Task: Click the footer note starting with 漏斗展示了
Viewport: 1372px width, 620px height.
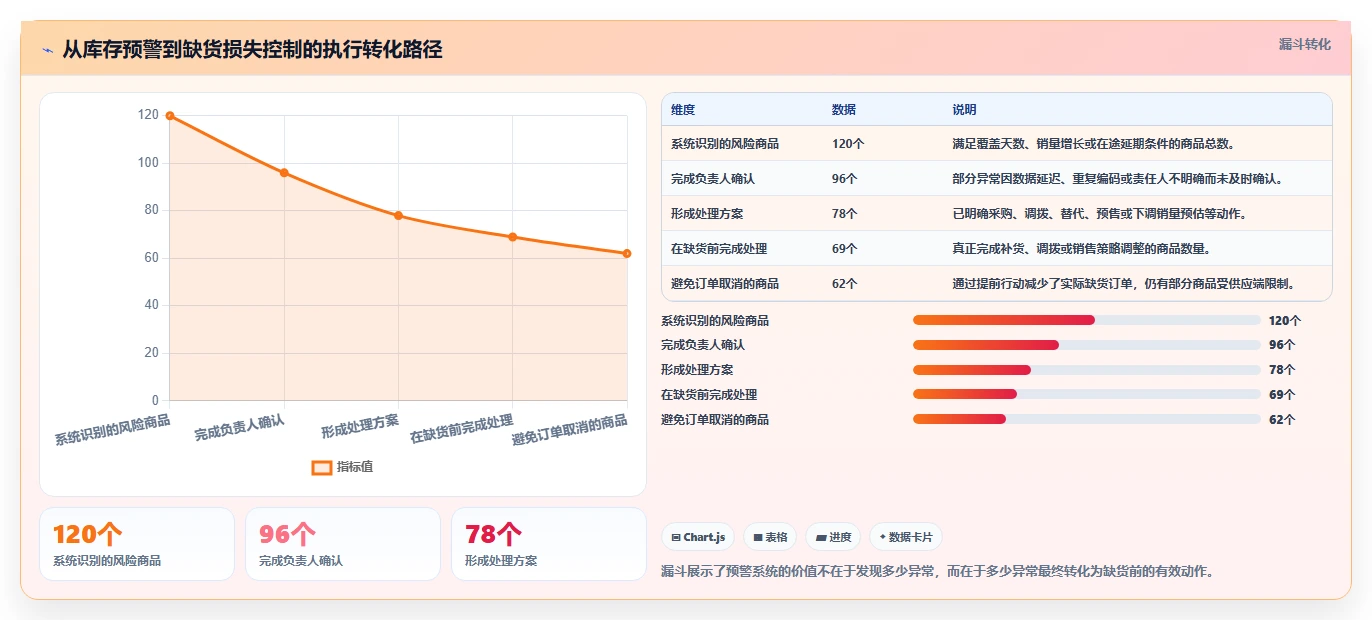Action: (937, 571)
